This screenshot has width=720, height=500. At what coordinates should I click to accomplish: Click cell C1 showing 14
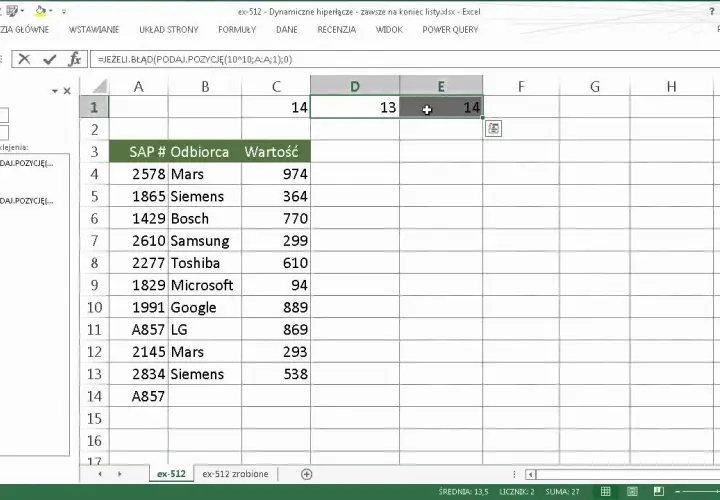click(276, 107)
